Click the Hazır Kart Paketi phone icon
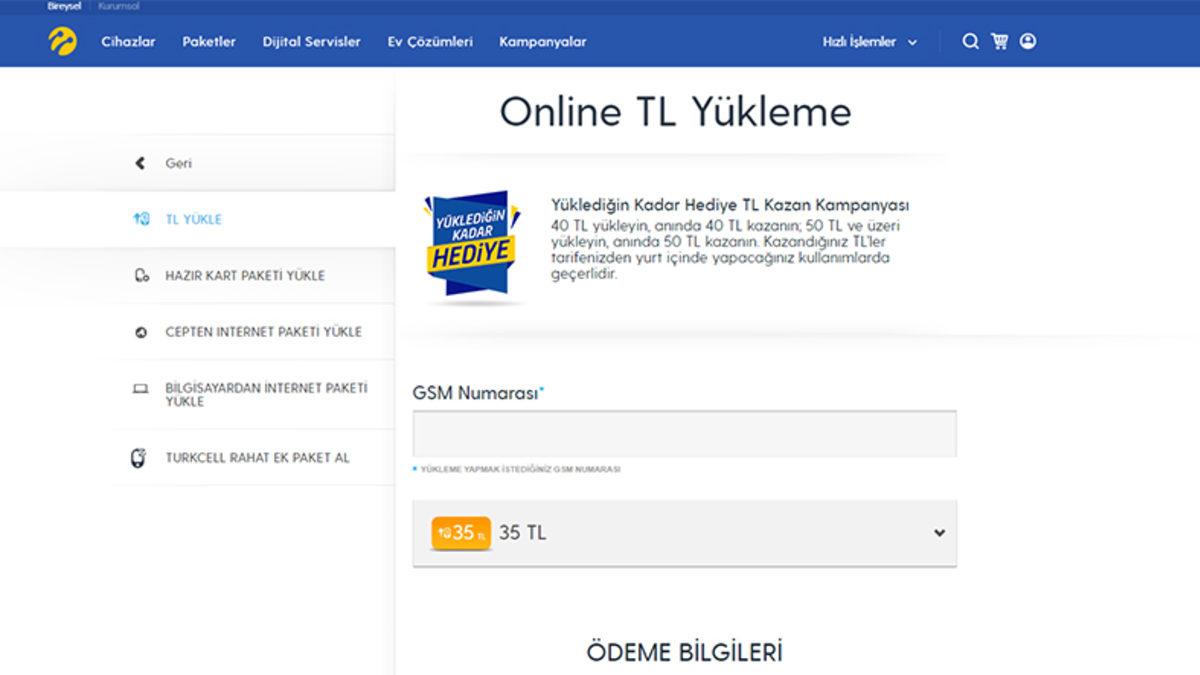The width and height of the screenshot is (1200, 675). pyautogui.click(x=141, y=275)
